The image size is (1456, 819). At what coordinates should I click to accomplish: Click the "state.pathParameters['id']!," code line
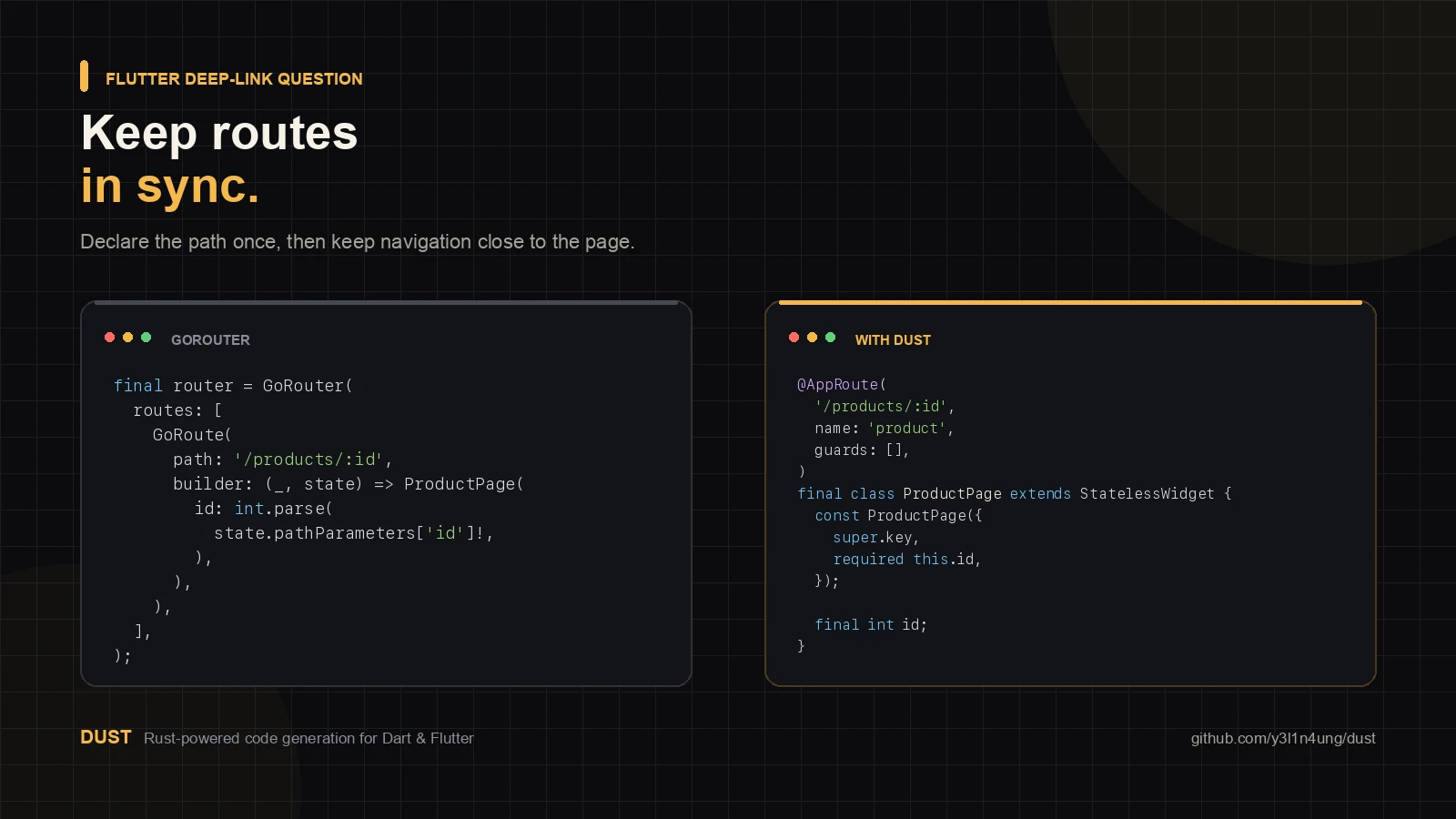(x=354, y=533)
